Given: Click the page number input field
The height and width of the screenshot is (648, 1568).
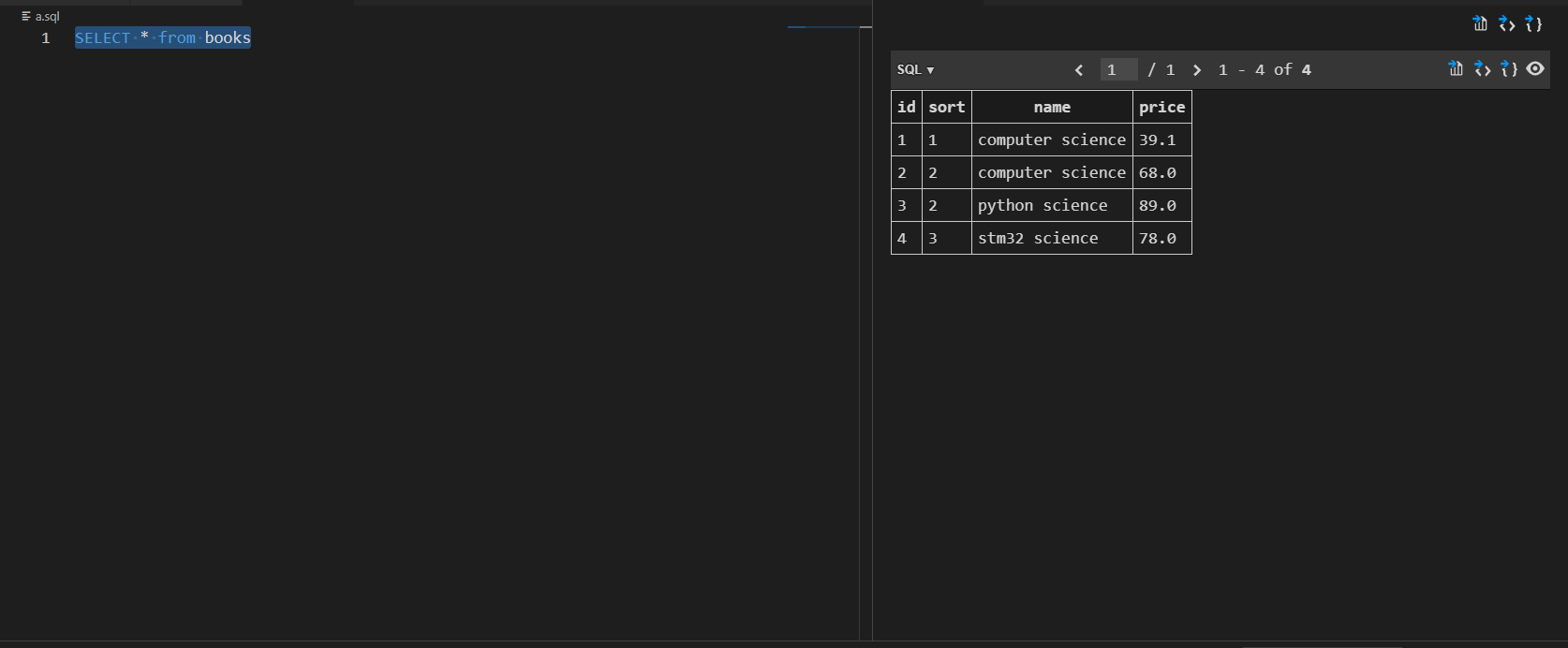Looking at the screenshot, I should (x=1118, y=70).
